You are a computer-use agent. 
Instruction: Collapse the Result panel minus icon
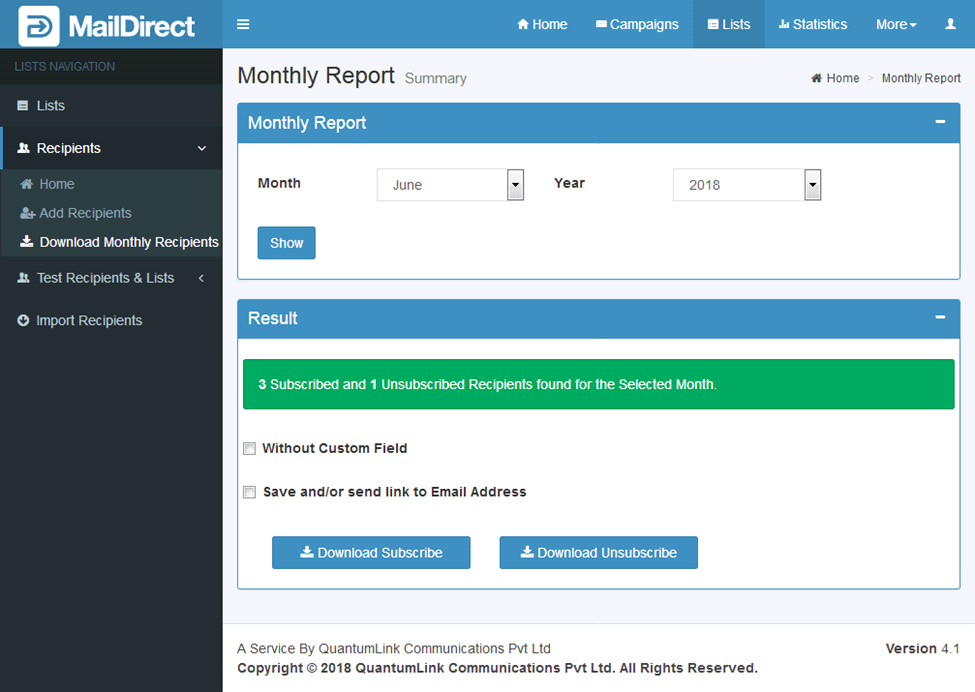pyautogui.click(x=940, y=317)
